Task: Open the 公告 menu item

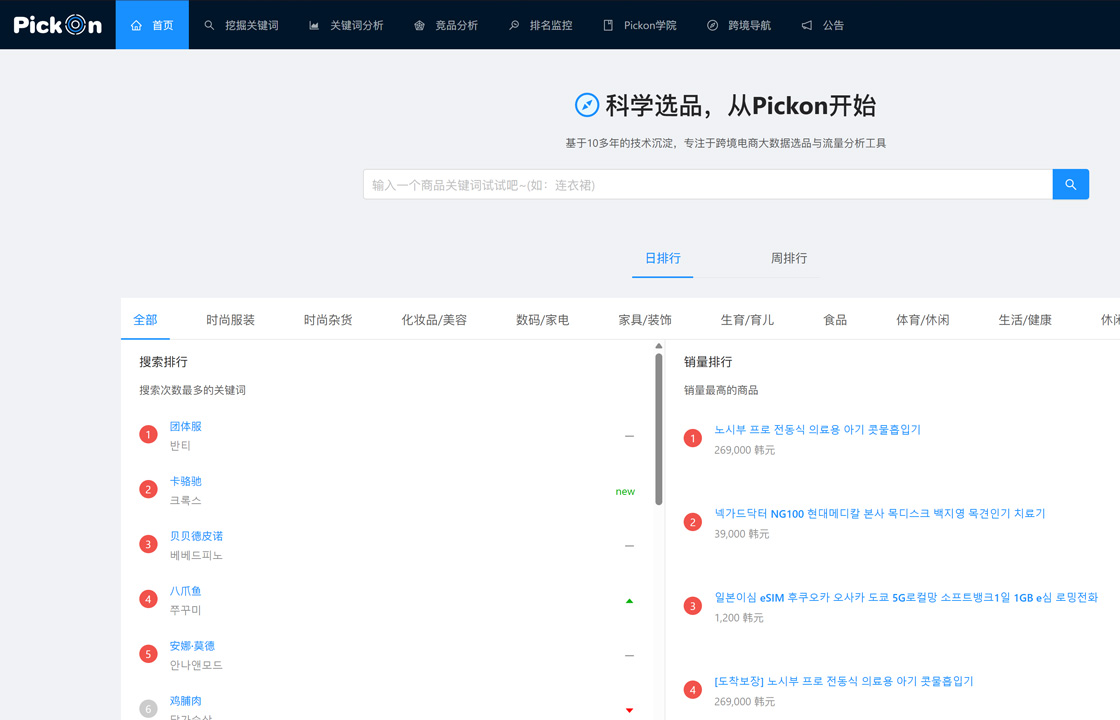Action: pyautogui.click(x=823, y=25)
